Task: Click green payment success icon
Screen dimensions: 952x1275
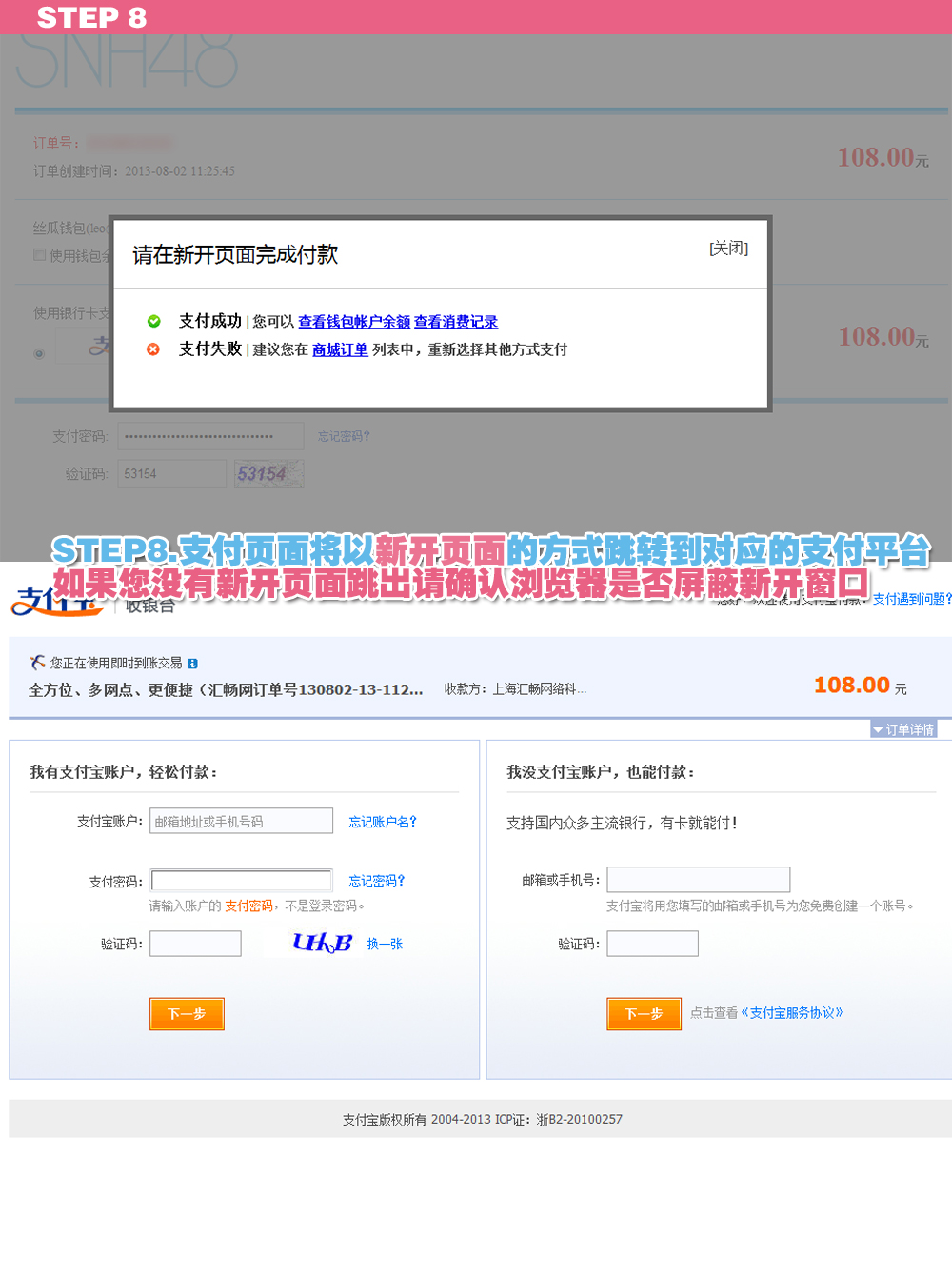Action: (153, 322)
